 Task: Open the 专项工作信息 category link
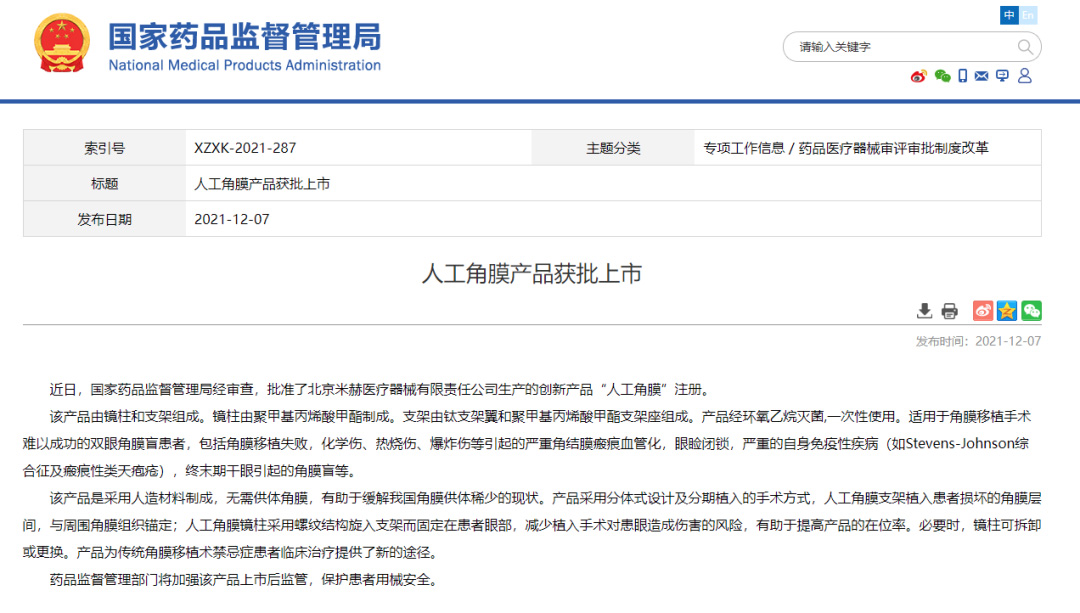pos(744,147)
